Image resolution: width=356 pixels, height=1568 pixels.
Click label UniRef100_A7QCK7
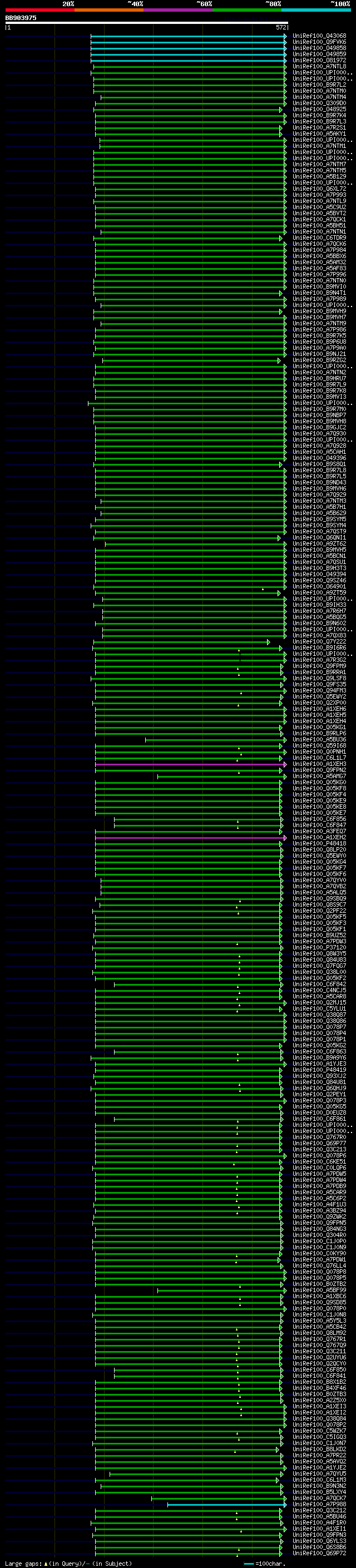point(319,1498)
